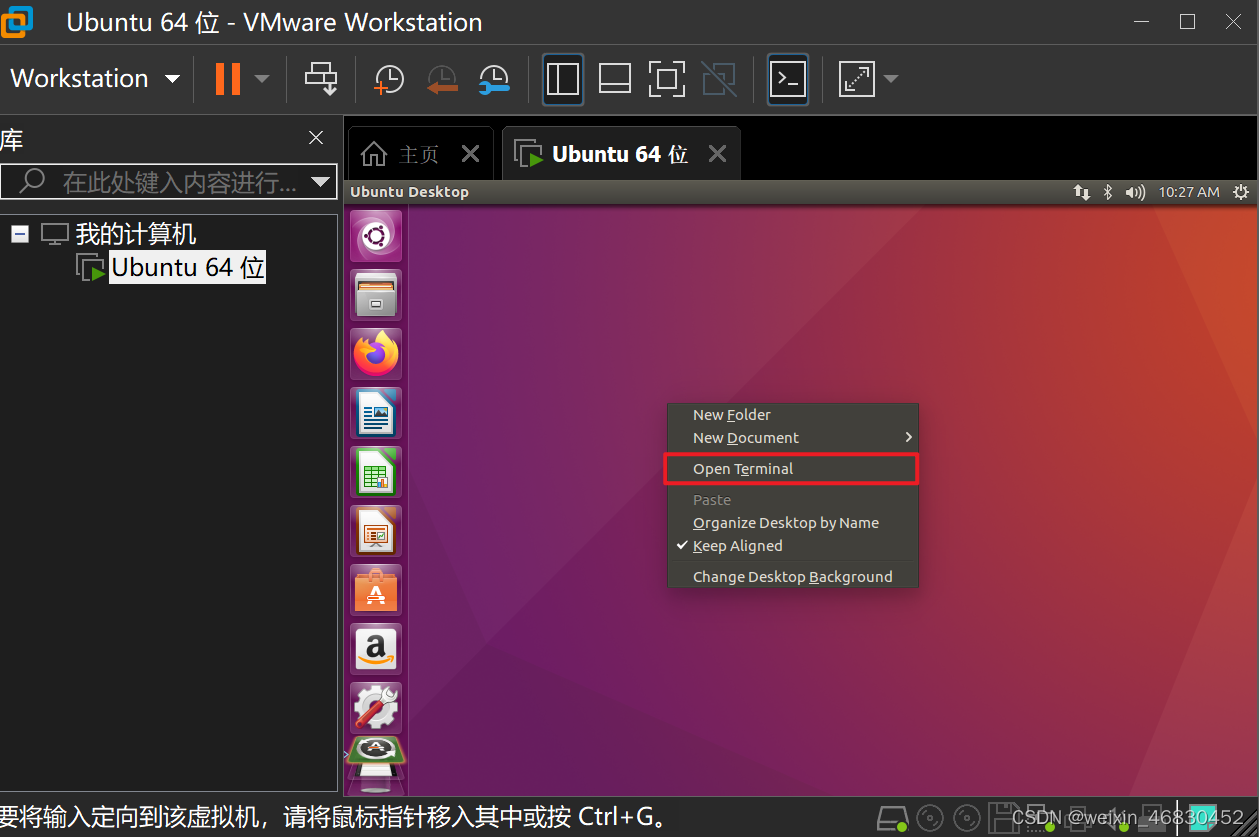This screenshot has width=1259, height=837.
Task: Expand the New Document submenu
Action: click(x=793, y=438)
